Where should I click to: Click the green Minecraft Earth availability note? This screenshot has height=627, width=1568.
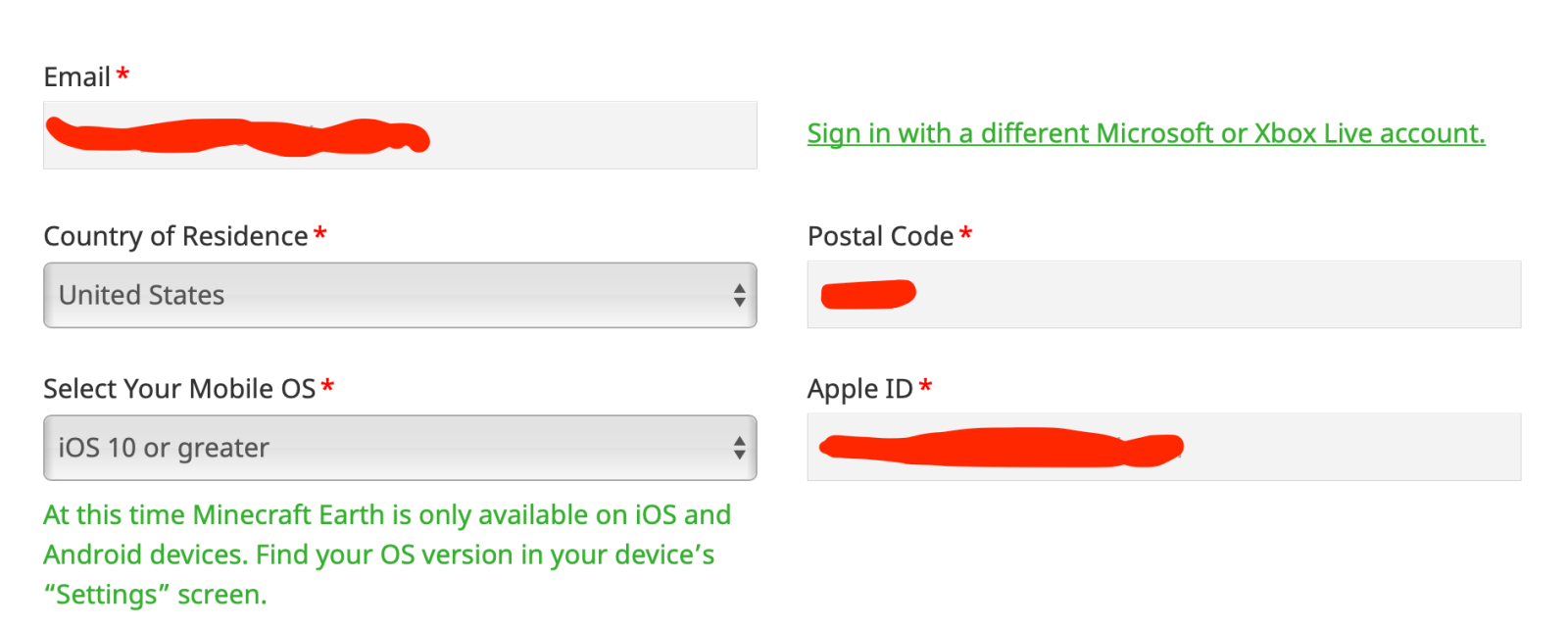tap(386, 555)
